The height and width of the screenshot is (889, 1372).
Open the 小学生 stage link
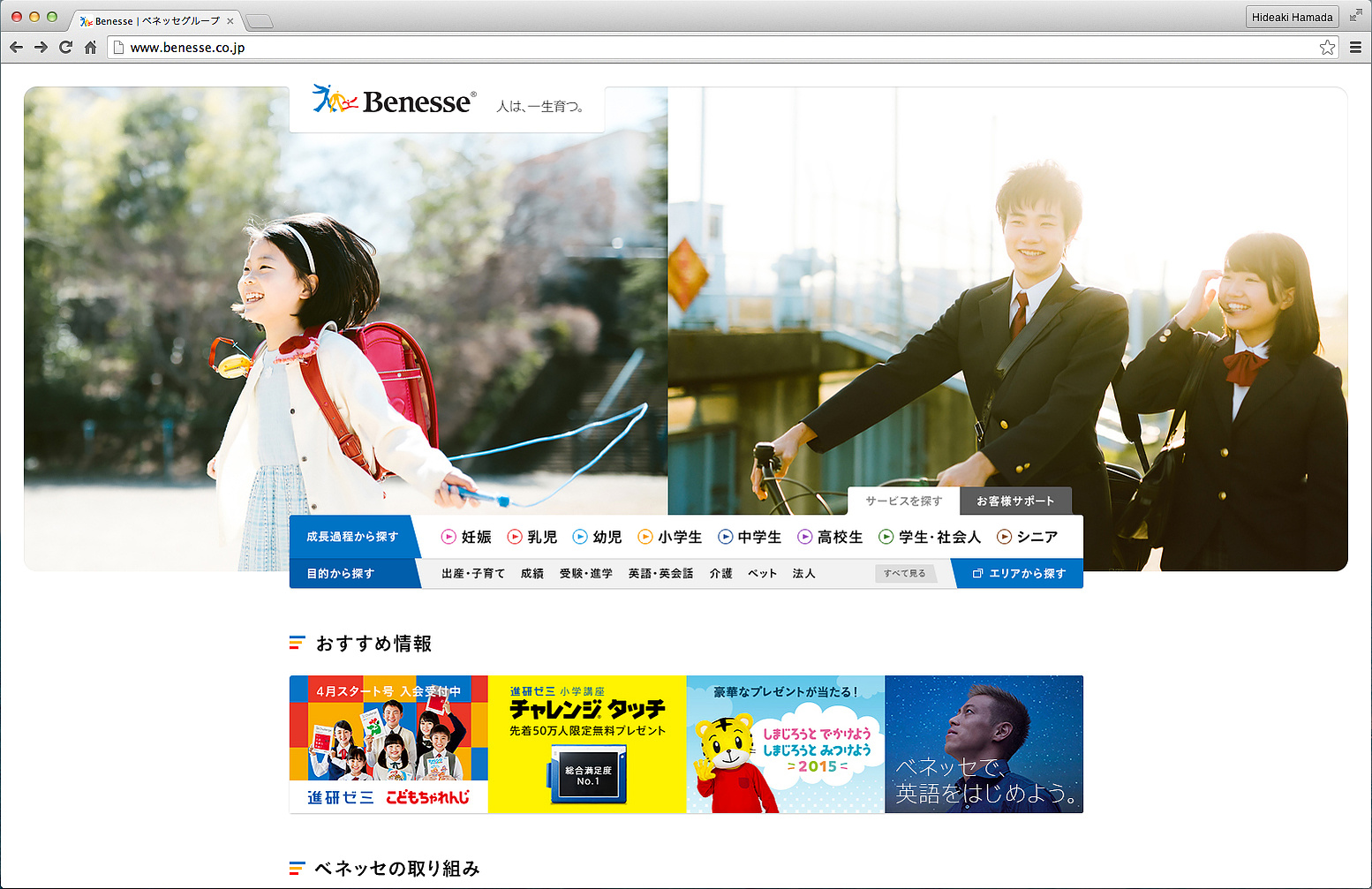click(x=680, y=537)
